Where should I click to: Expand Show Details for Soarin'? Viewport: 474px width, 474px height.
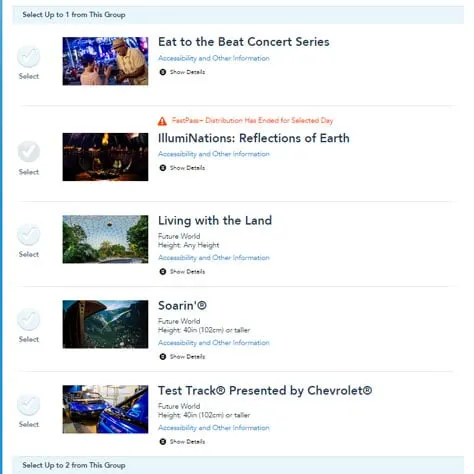click(182, 356)
